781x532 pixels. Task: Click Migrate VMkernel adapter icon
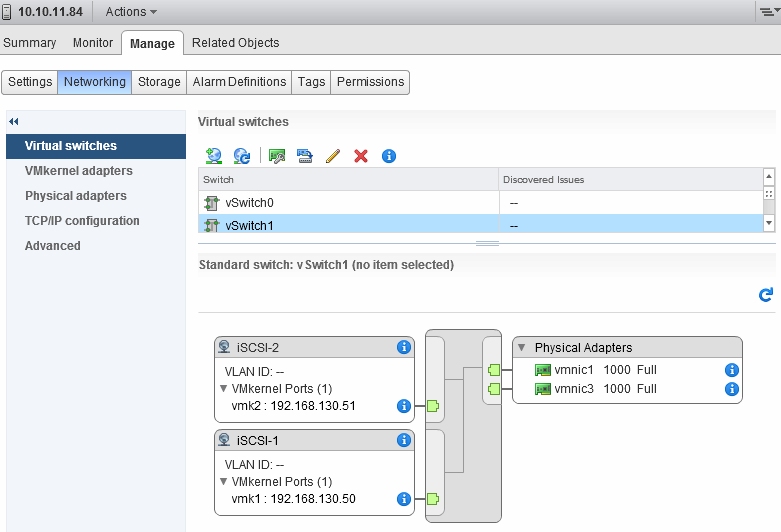305,156
